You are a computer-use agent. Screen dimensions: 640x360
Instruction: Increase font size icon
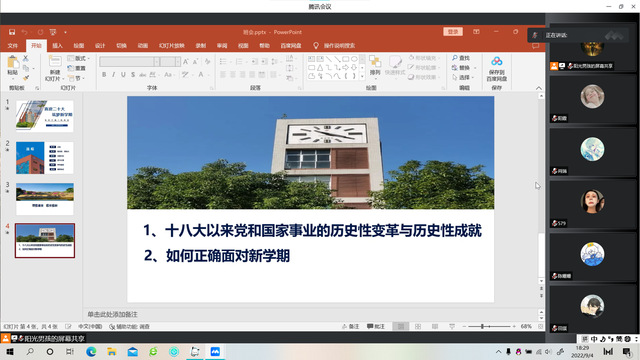coord(186,62)
